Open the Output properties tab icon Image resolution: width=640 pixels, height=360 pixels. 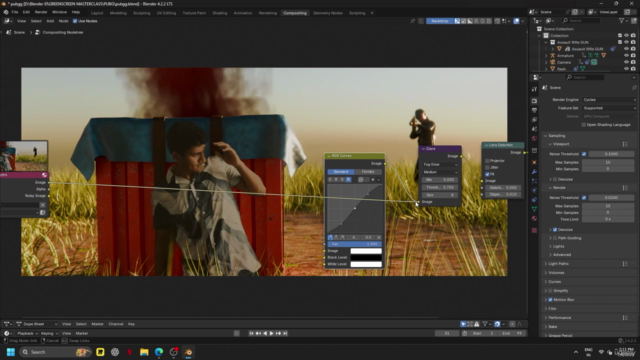(534, 110)
